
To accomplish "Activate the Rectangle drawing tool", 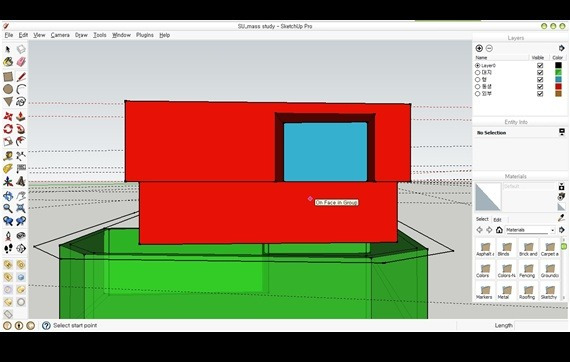I will tap(8, 77).
